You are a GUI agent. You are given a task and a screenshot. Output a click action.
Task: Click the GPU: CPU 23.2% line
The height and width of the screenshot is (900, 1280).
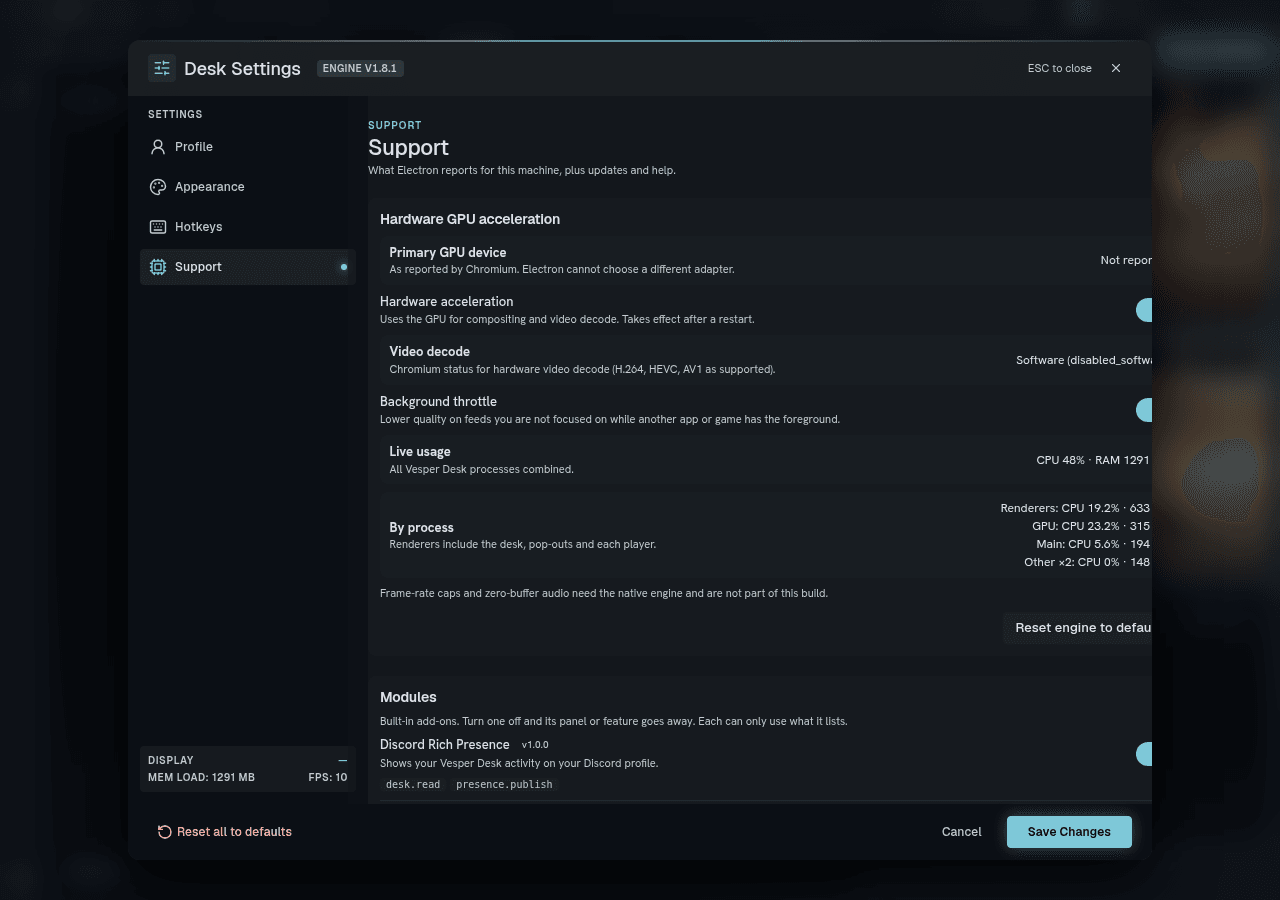click(x=1092, y=526)
